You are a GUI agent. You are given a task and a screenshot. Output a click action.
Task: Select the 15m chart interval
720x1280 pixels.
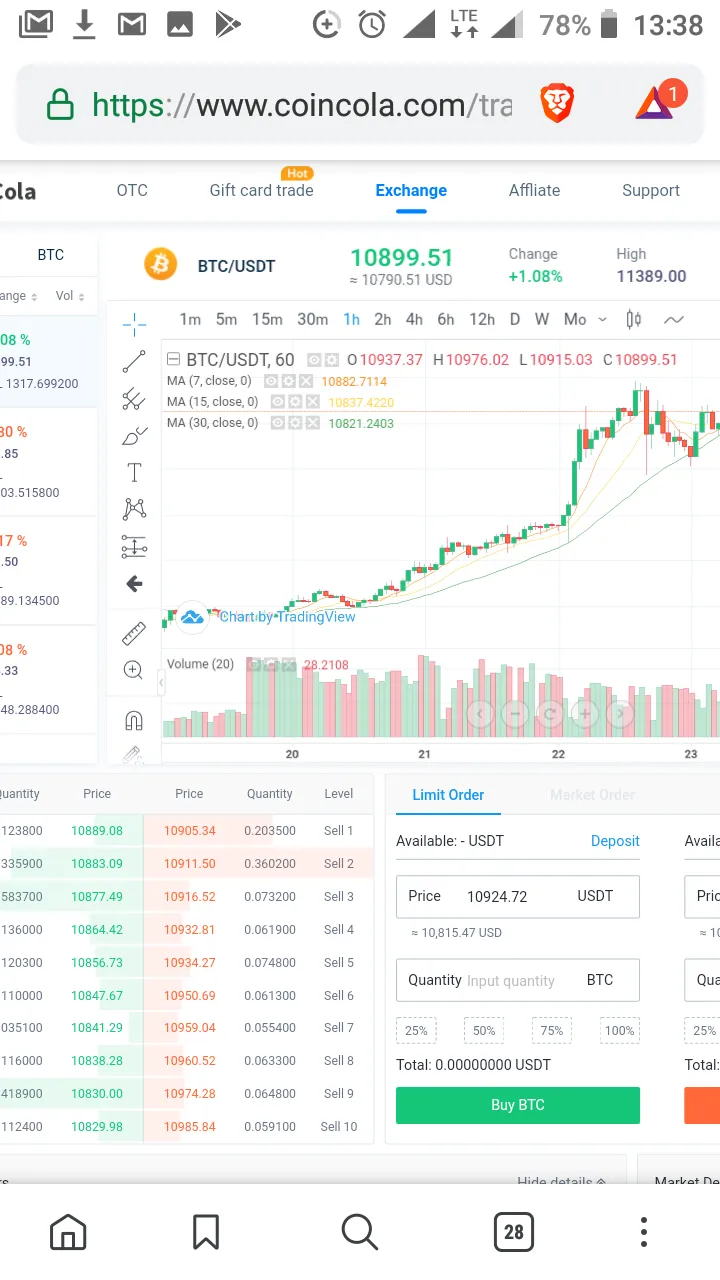267,320
